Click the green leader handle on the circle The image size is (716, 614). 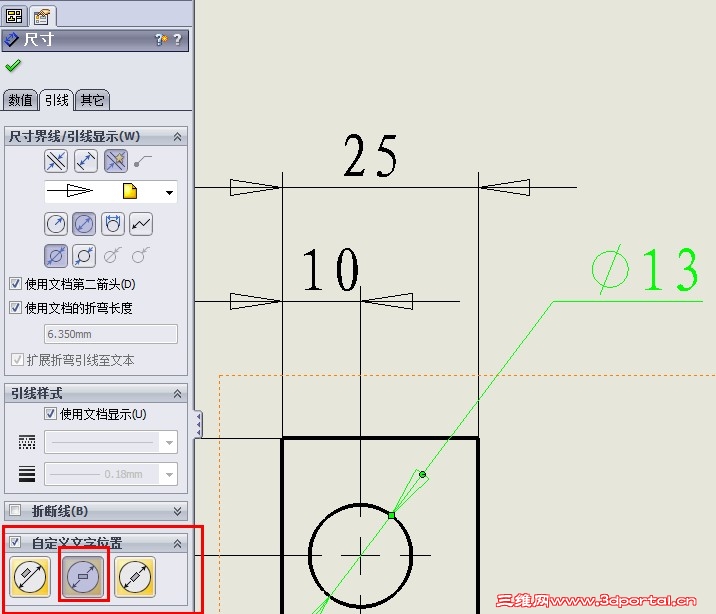(391, 515)
